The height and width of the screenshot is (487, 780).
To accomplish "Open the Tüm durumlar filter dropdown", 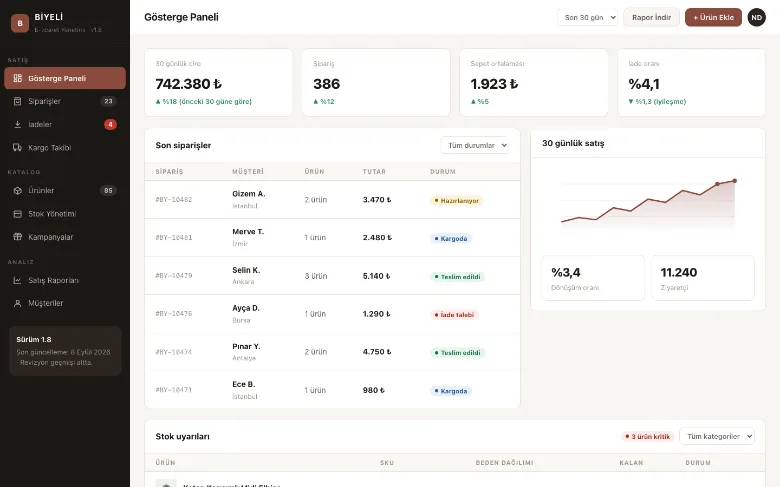I will [475, 145].
